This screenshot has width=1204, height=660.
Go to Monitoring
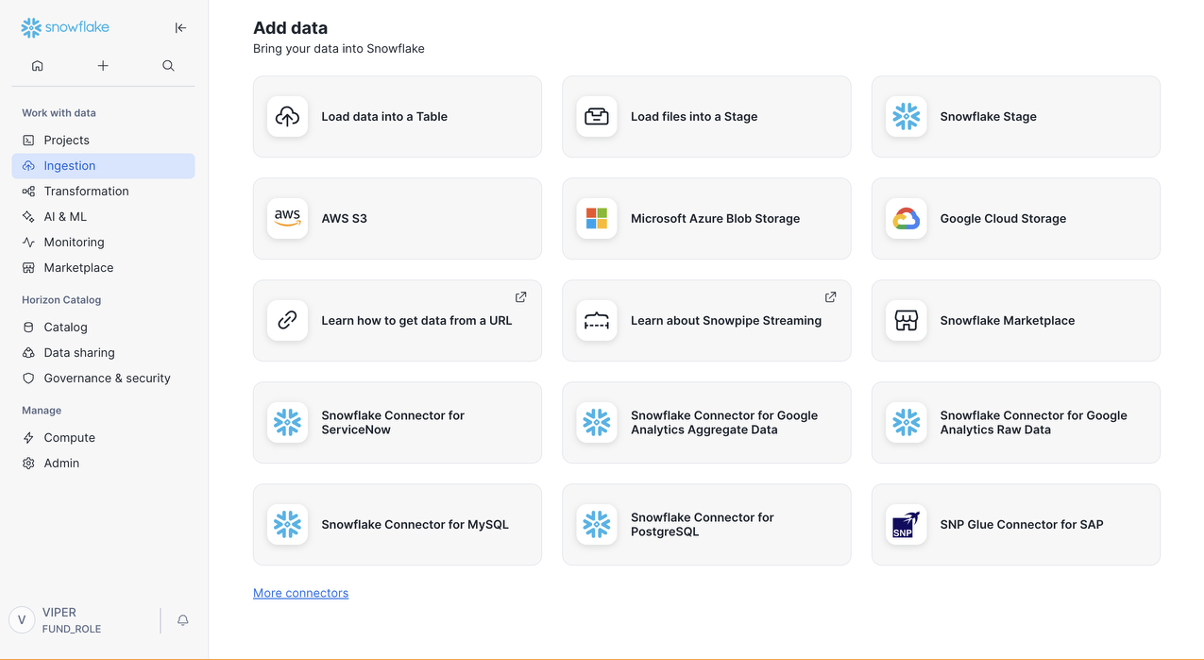(x=103, y=242)
